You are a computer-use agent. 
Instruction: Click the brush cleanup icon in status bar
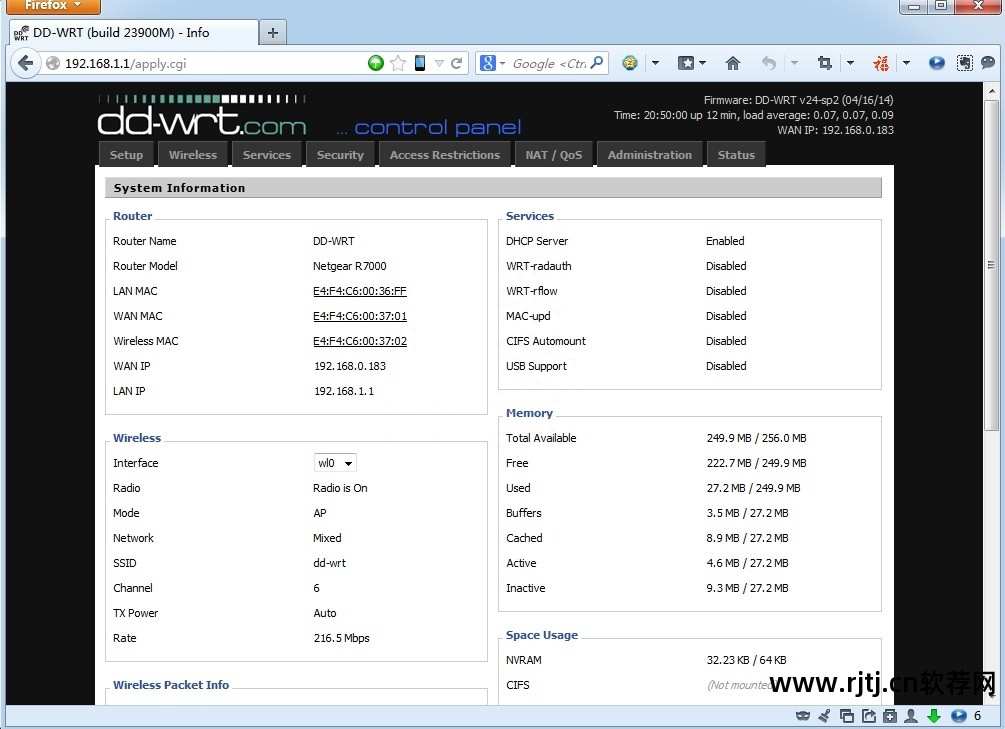[824, 716]
